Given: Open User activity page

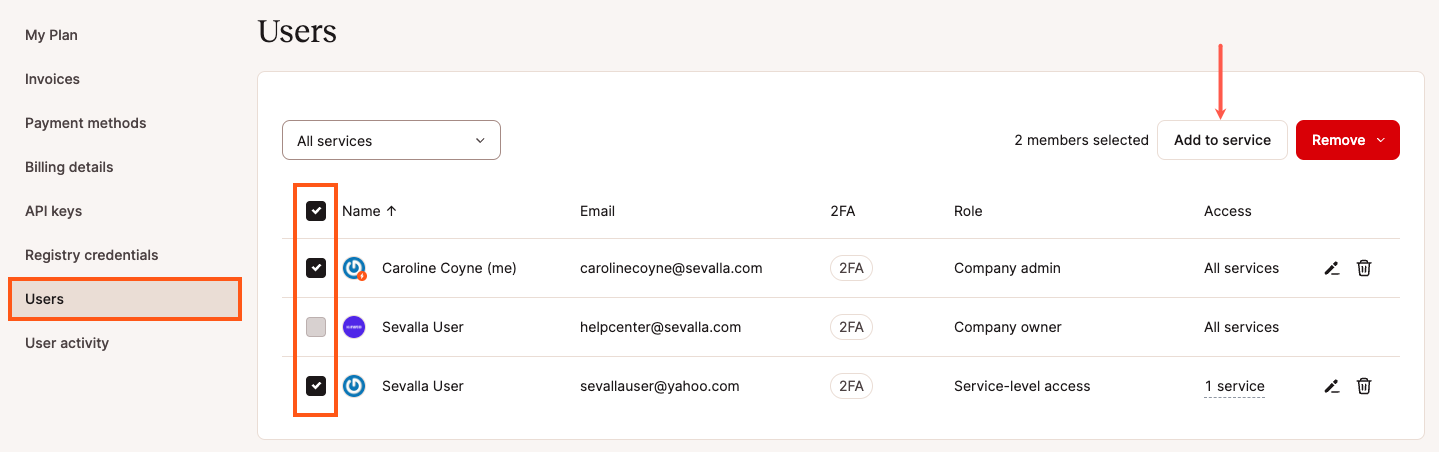Looking at the screenshot, I should 67,343.
